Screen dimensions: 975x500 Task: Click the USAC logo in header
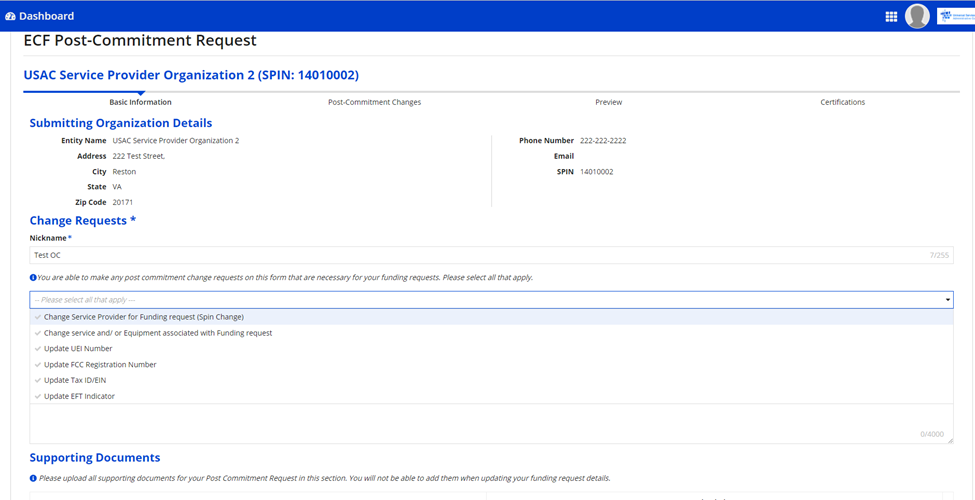point(954,17)
